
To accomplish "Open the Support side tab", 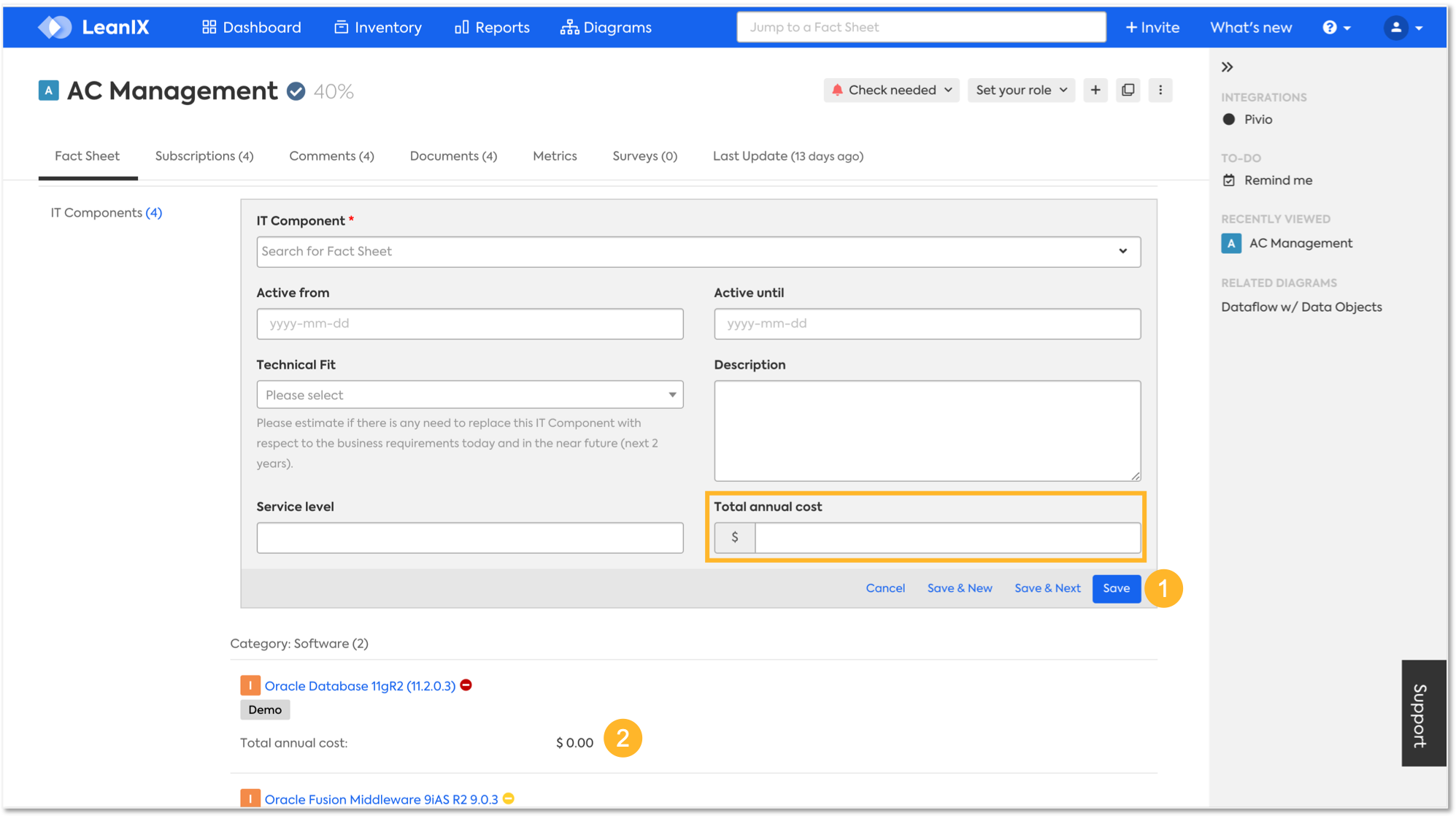I will (x=1422, y=713).
